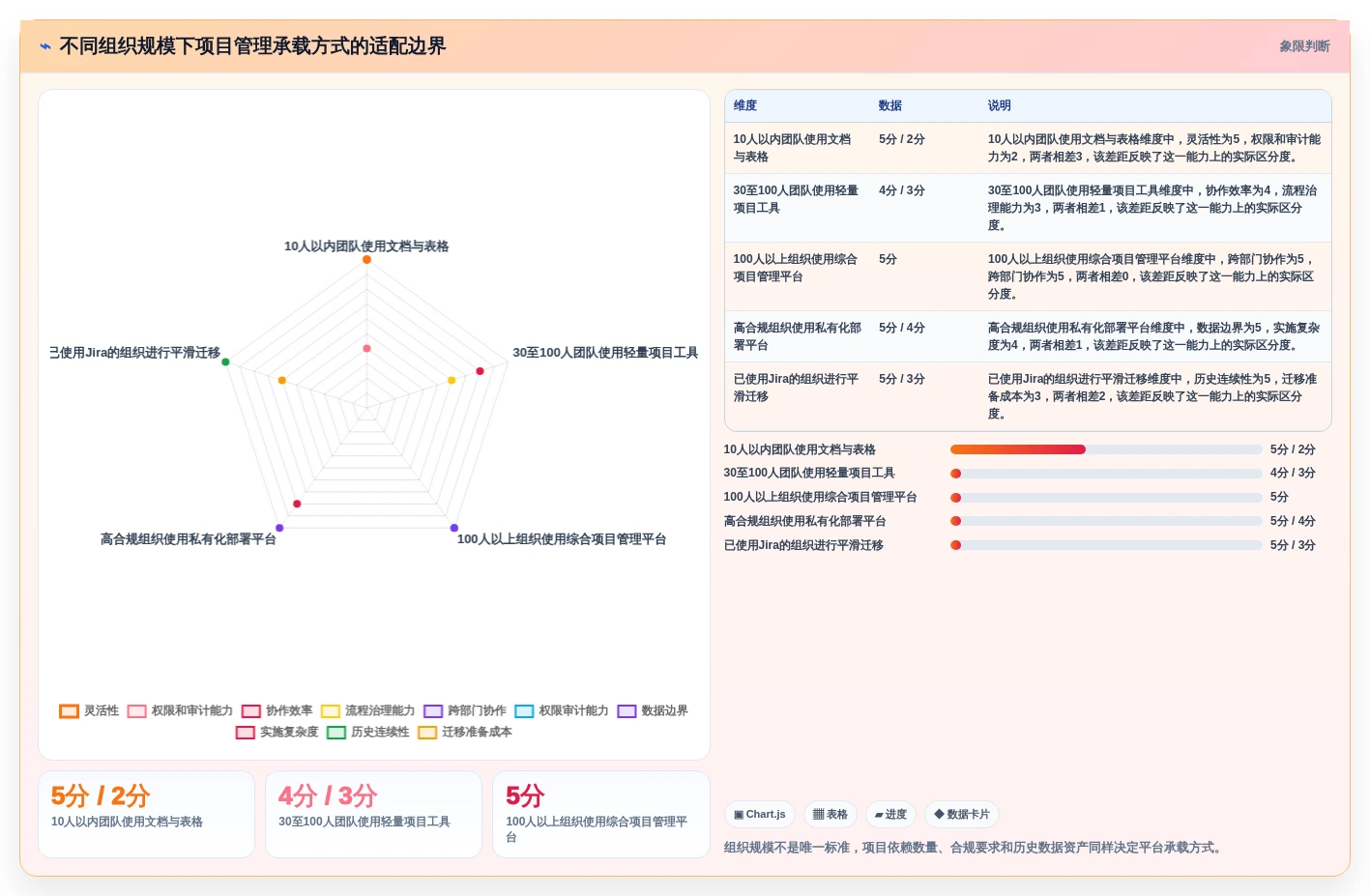
Task: Click the red radar point on the 30至100人 axis
Action: coord(480,371)
